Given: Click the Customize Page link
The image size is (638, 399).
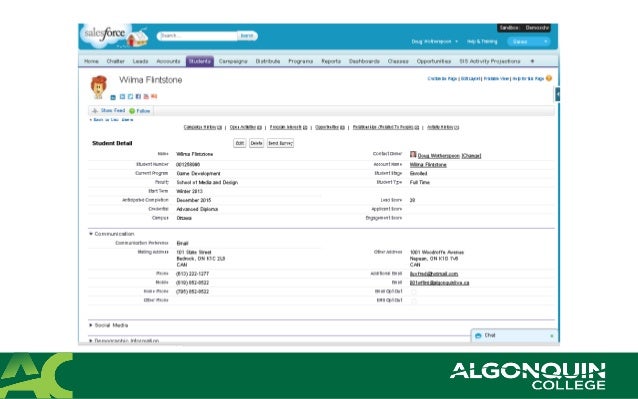Looking at the screenshot, I should 442,78.
